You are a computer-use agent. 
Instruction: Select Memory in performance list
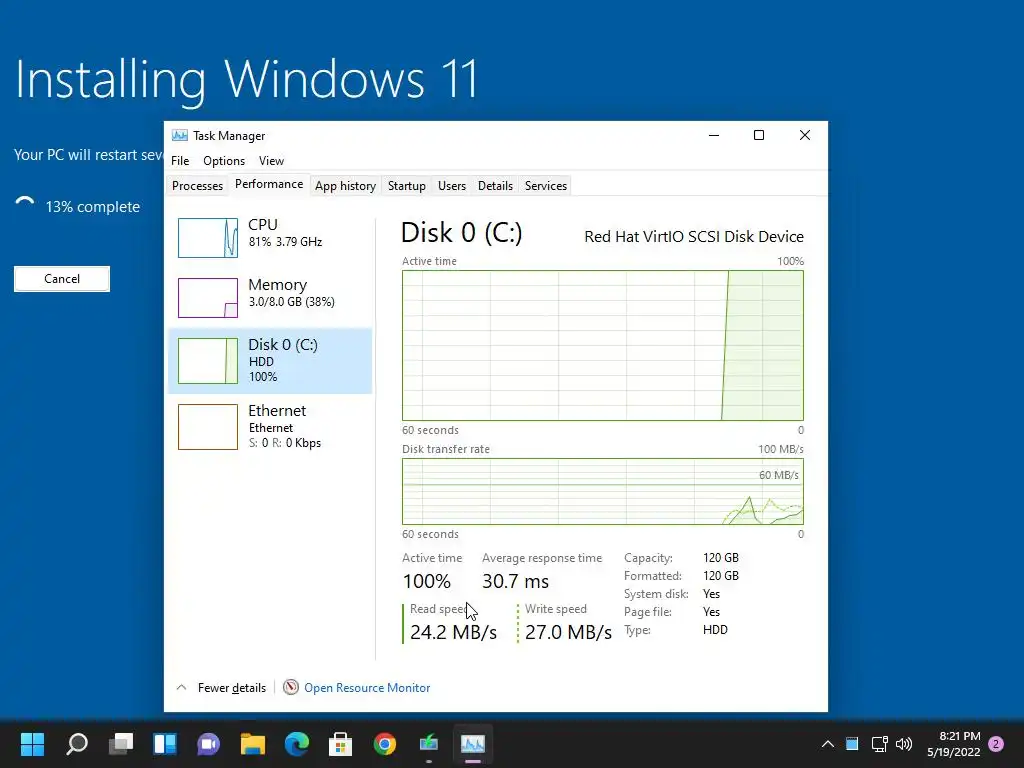270,297
